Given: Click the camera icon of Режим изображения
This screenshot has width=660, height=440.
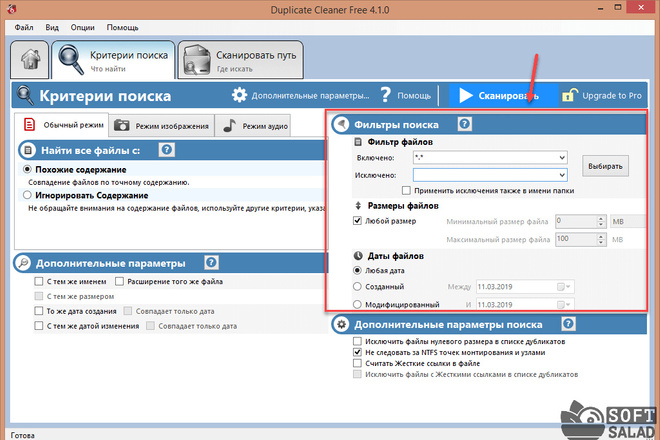Looking at the screenshot, I should 122,125.
